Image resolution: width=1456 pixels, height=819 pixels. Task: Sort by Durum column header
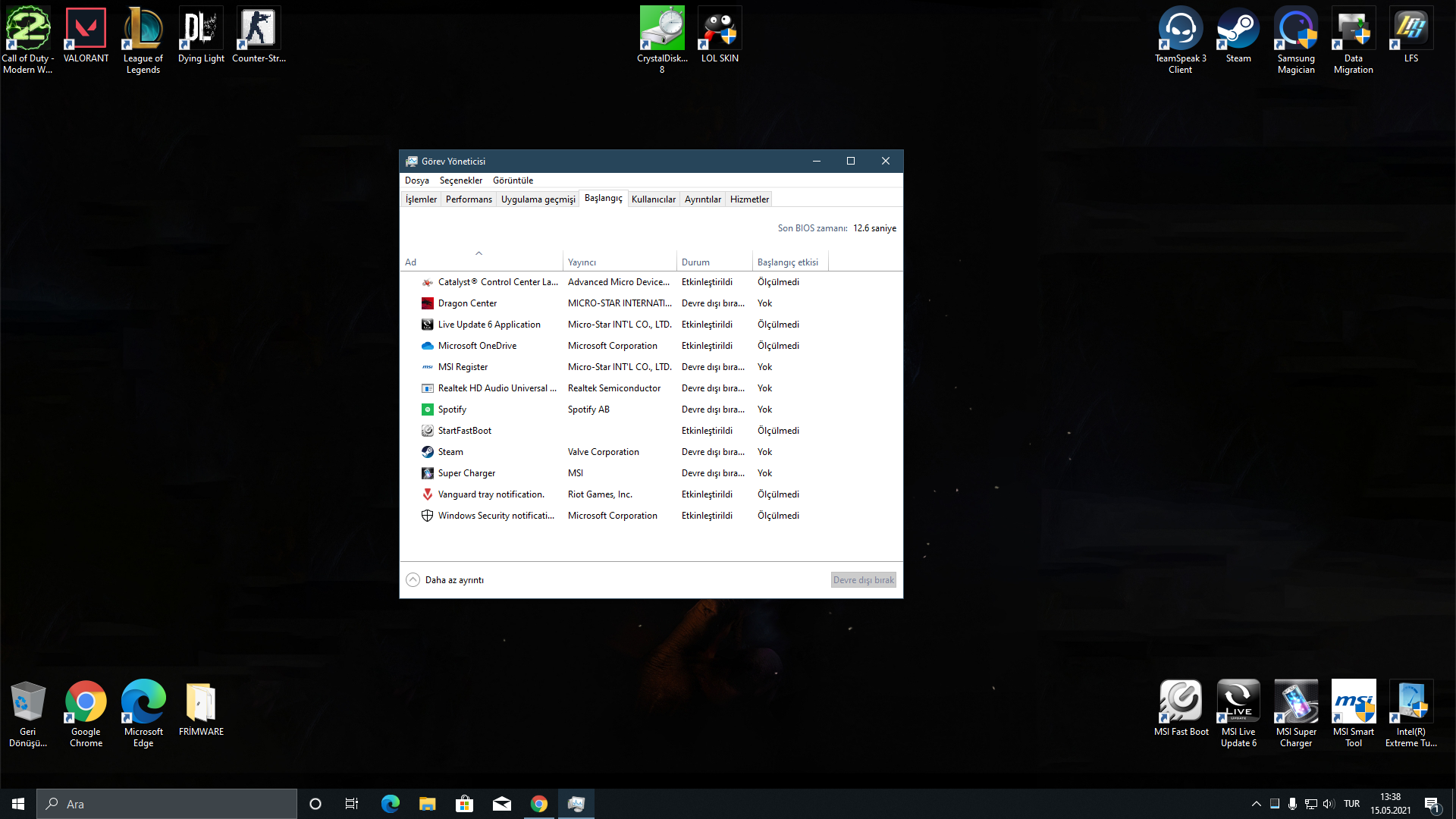[x=714, y=262]
